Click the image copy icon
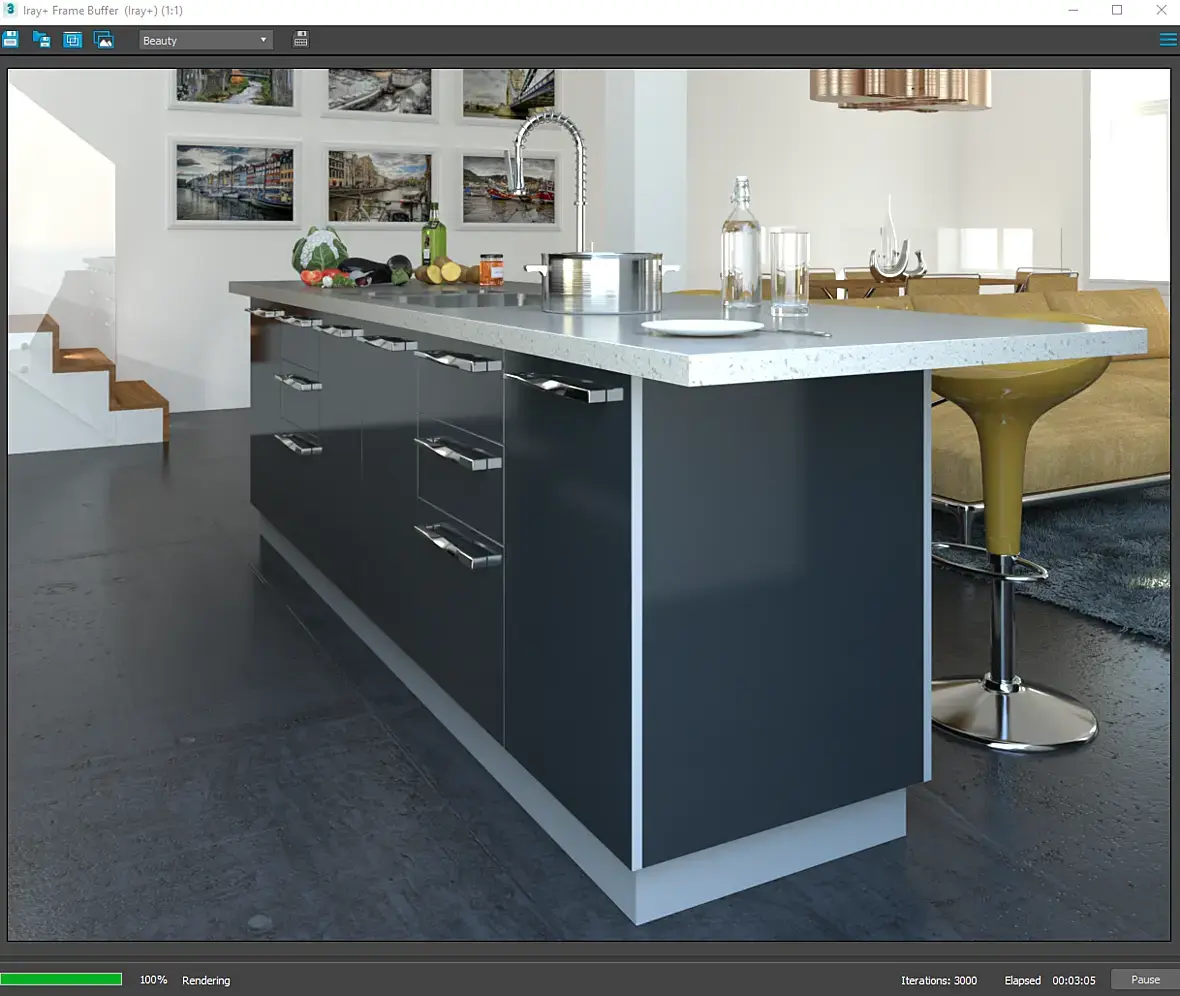 click(x=104, y=40)
